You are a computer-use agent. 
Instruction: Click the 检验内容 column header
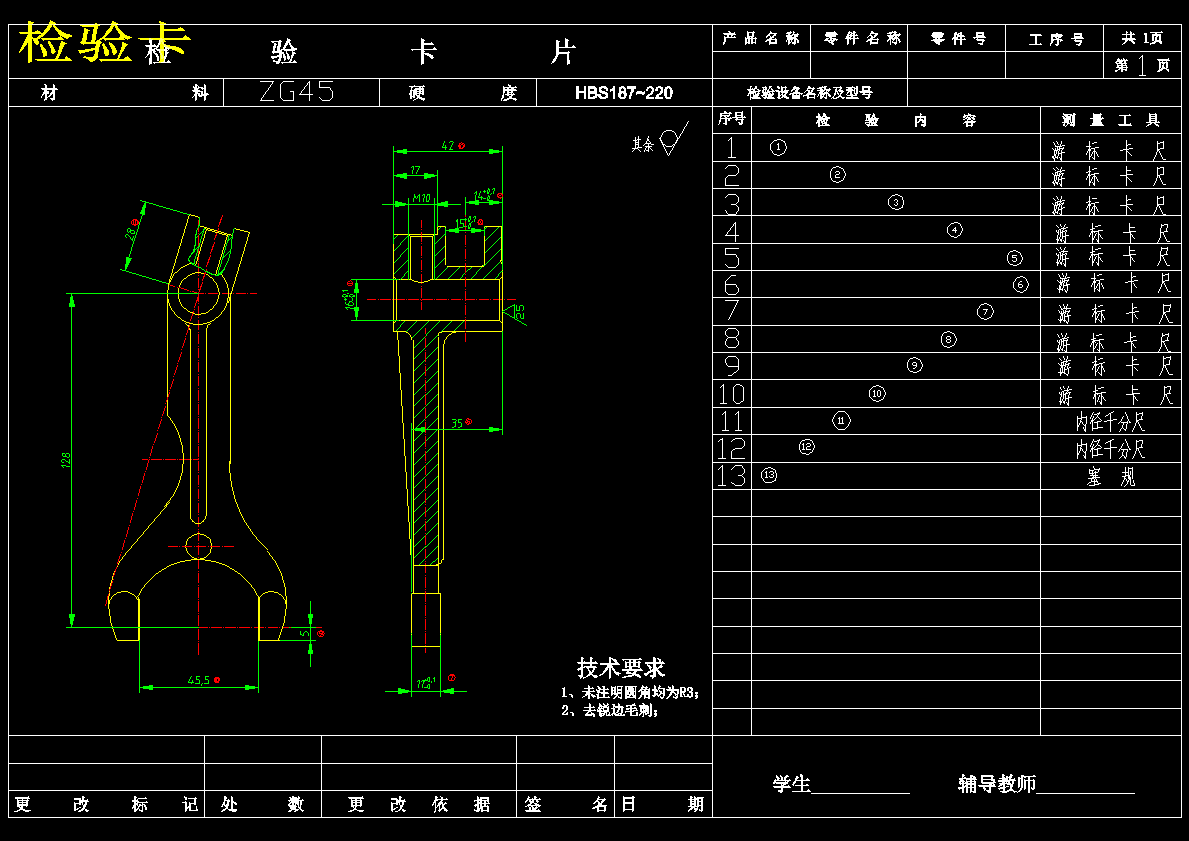pyautogui.click(x=896, y=121)
